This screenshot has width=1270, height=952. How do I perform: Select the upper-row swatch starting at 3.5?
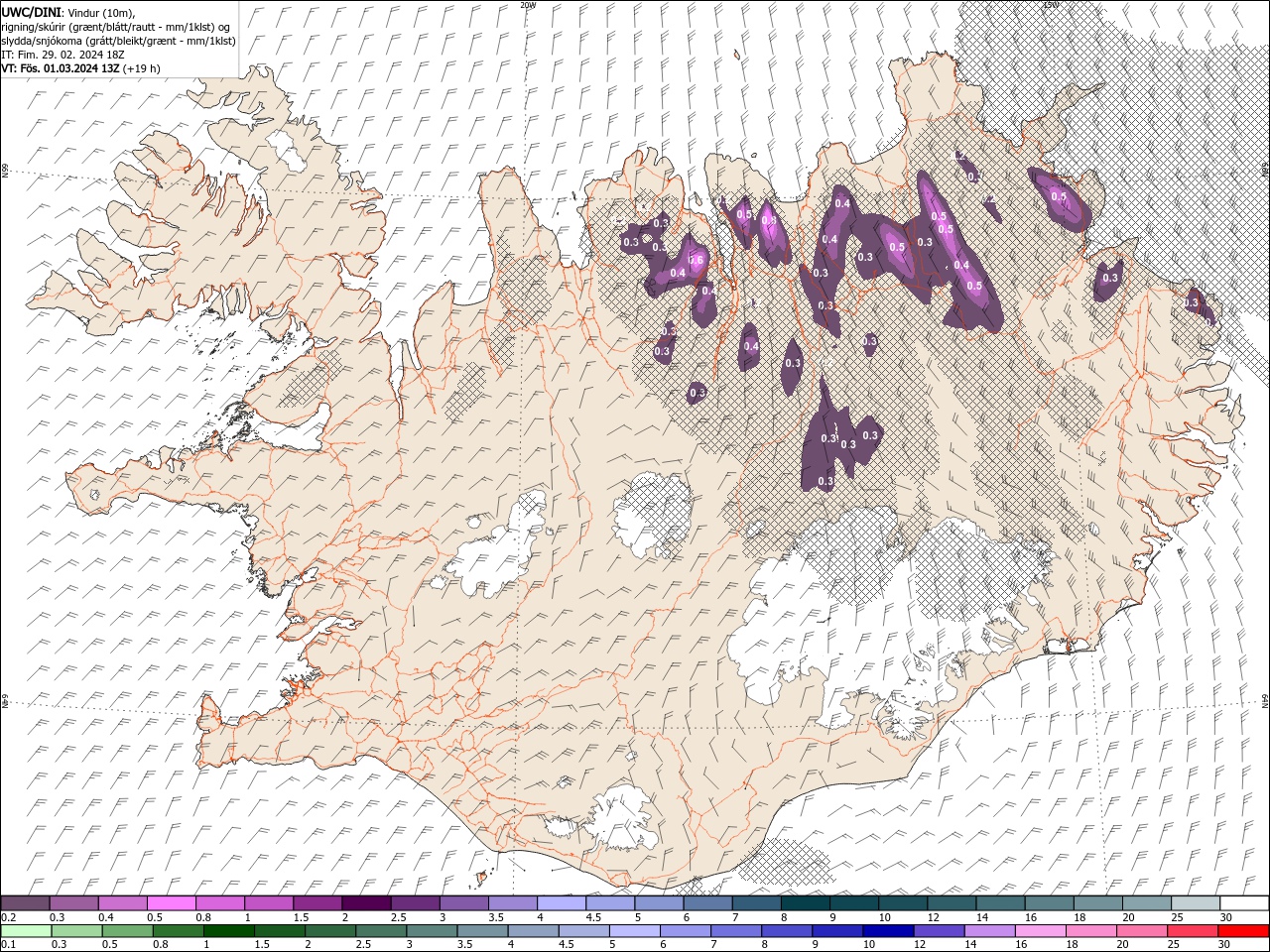pos(512,903)
